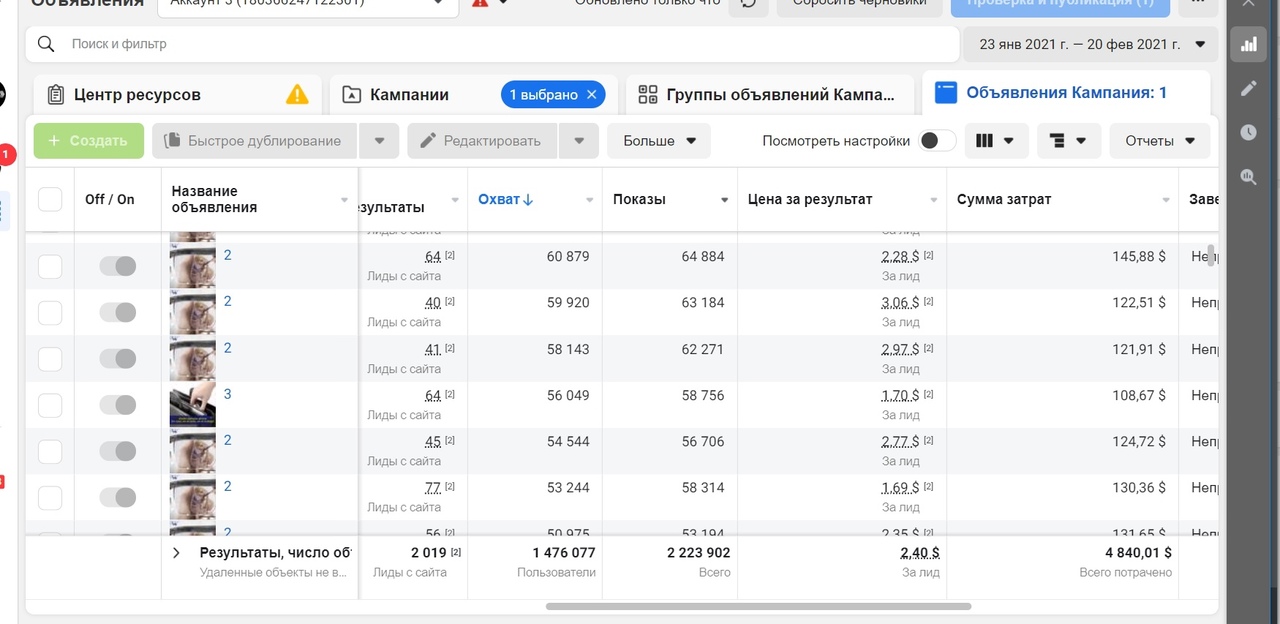Open ad thumbnail in row with reach 53 244
The width and height of the screenshot is (1280, 624).
click(193, 496)
